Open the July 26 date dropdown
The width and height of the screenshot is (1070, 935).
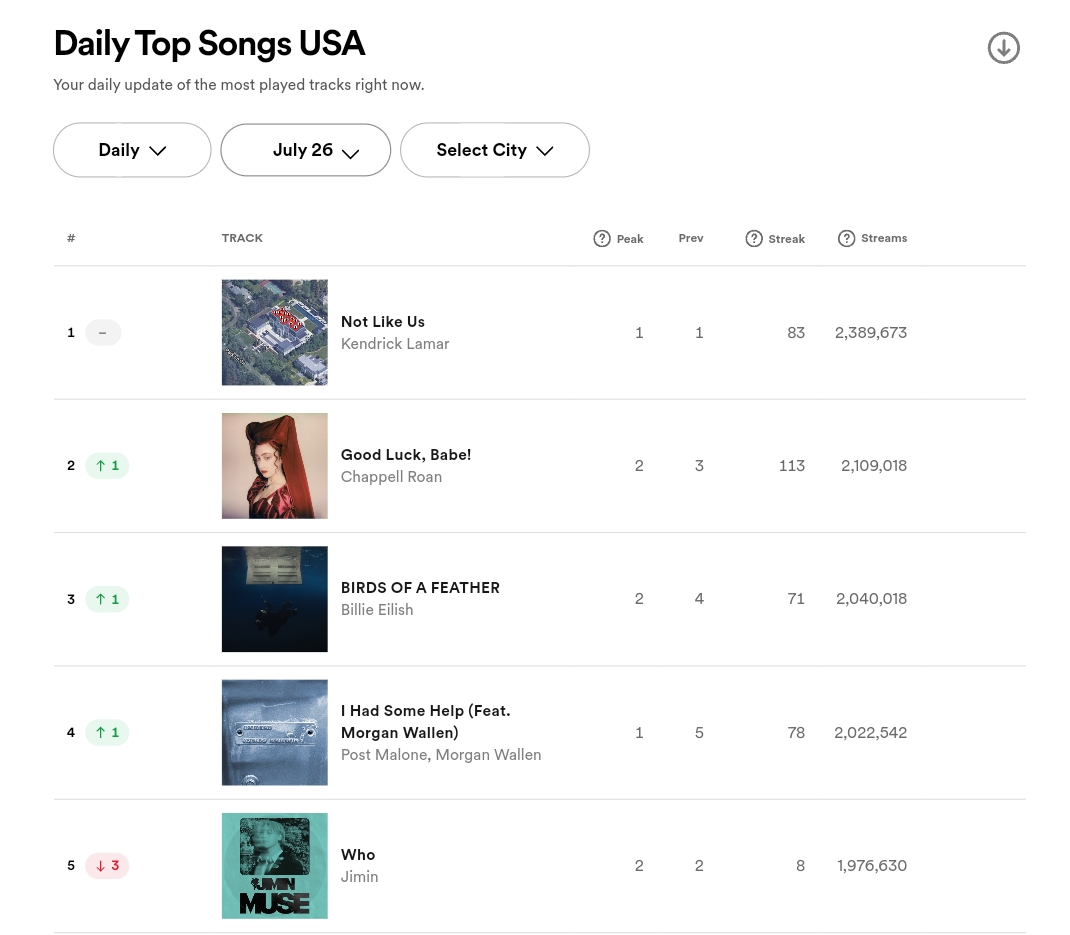306,150
